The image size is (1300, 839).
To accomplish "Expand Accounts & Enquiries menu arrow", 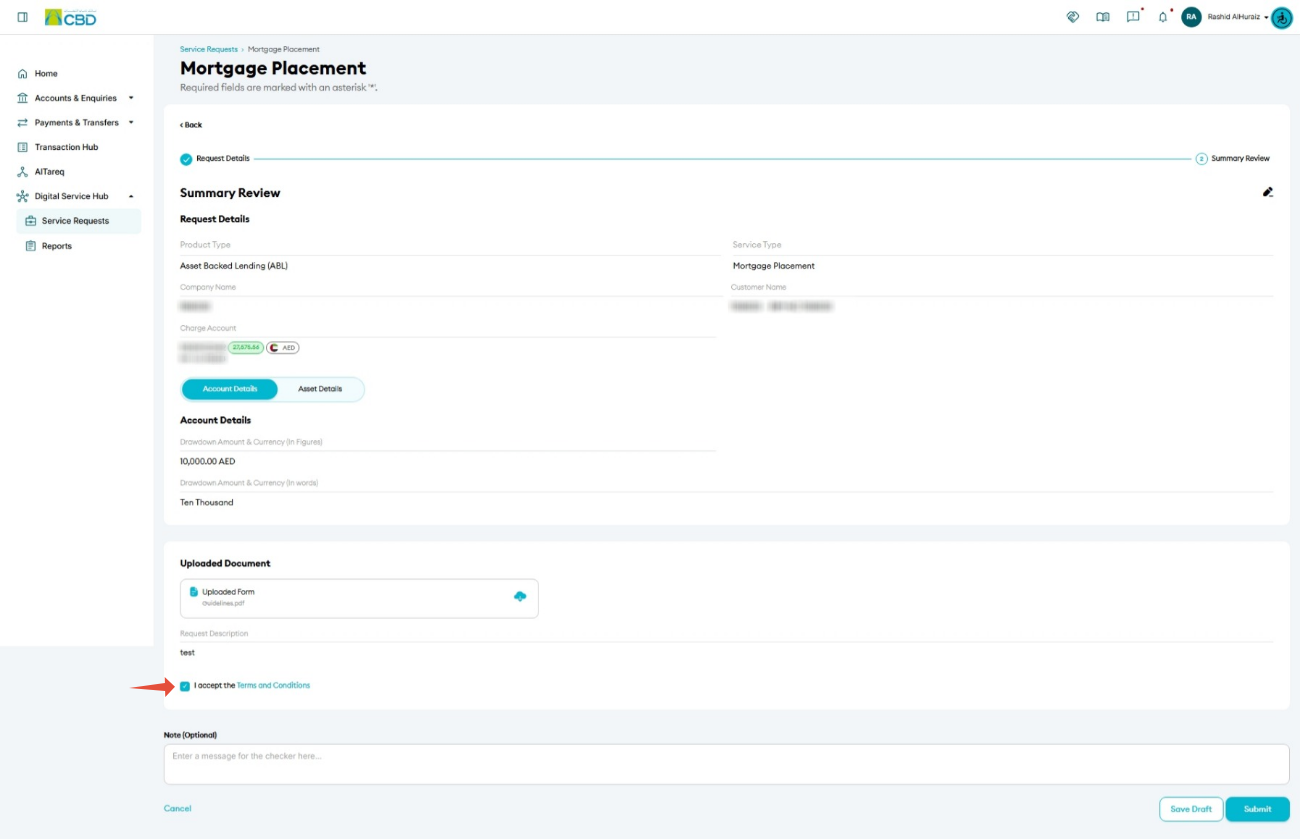I will (x=131, y=98).
